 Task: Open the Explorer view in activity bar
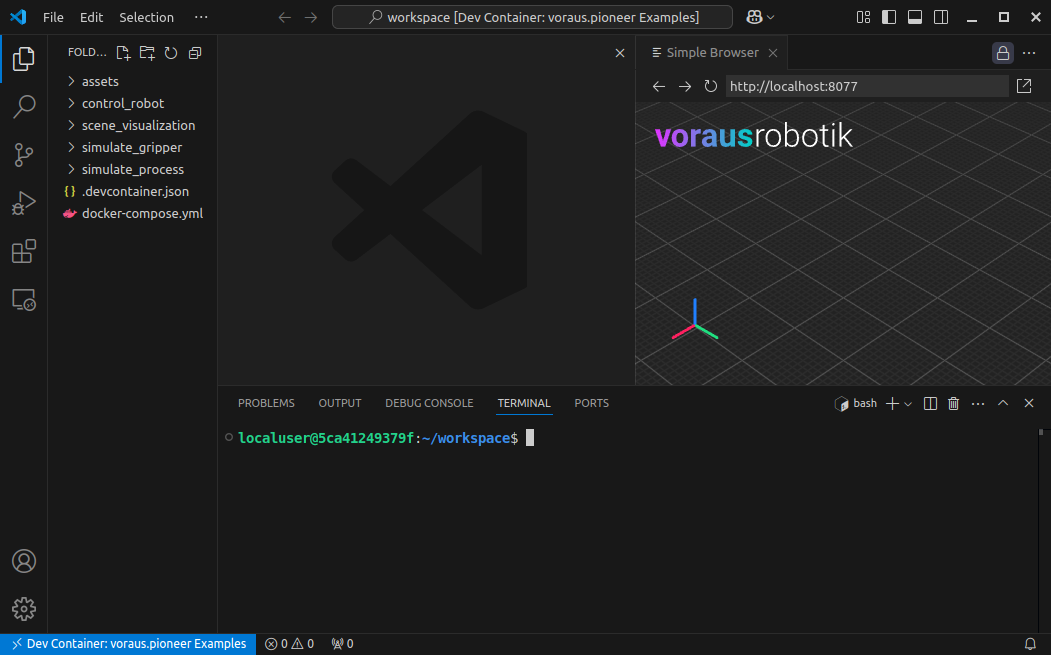coord(23,58)
